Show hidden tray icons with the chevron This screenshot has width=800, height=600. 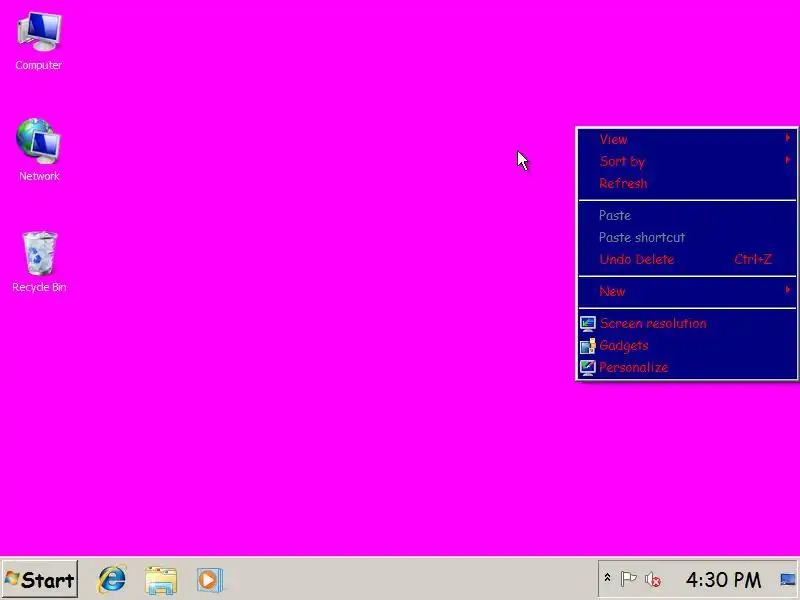[x=607, y=578]
